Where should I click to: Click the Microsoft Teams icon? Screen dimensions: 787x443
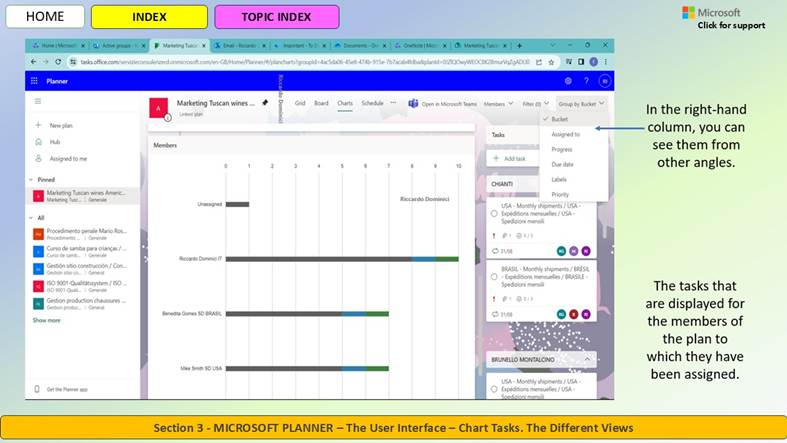[x=413, y=103]
